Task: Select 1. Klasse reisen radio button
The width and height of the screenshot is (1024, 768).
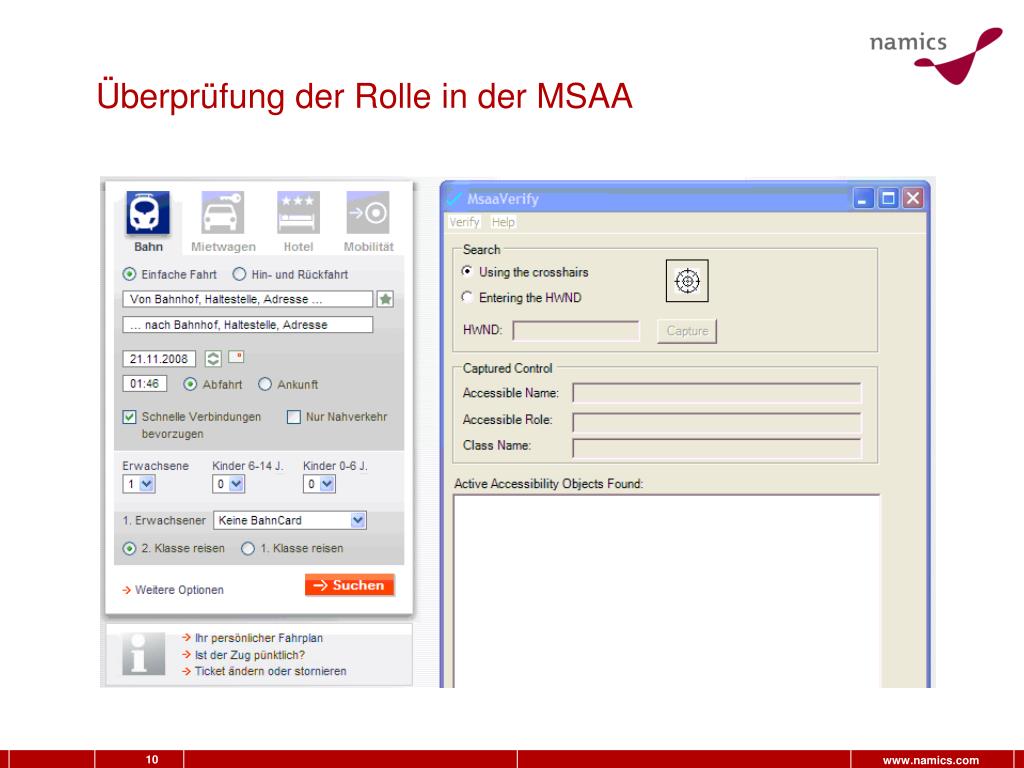Action: click(248, 549)
